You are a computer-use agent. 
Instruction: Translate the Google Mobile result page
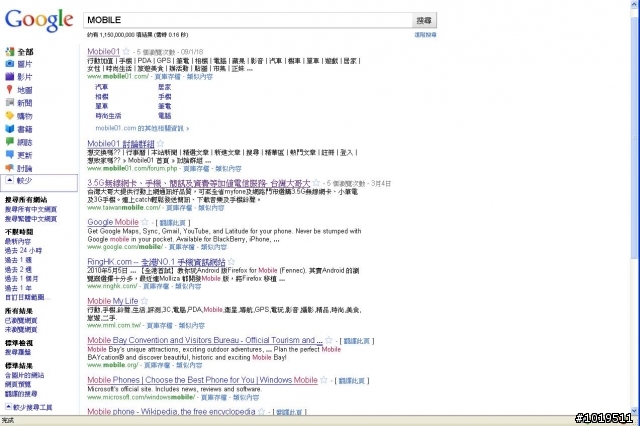[x=173, y=223]
